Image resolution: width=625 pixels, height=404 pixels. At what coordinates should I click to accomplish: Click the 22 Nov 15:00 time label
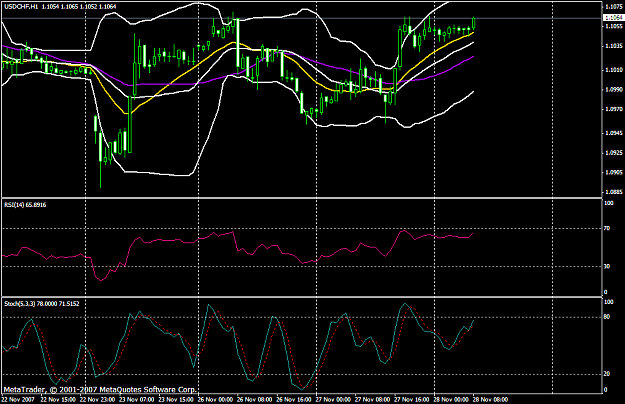58,399
